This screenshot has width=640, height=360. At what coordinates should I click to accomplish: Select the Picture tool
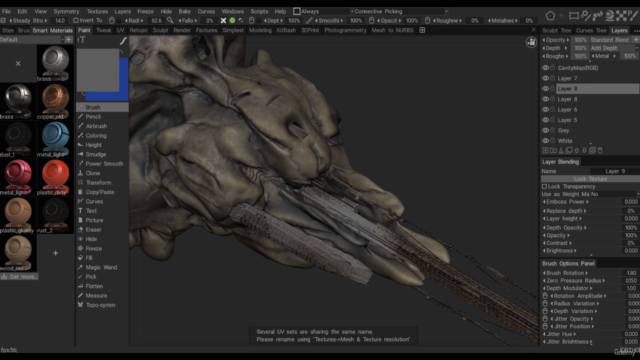click(102, 220)
